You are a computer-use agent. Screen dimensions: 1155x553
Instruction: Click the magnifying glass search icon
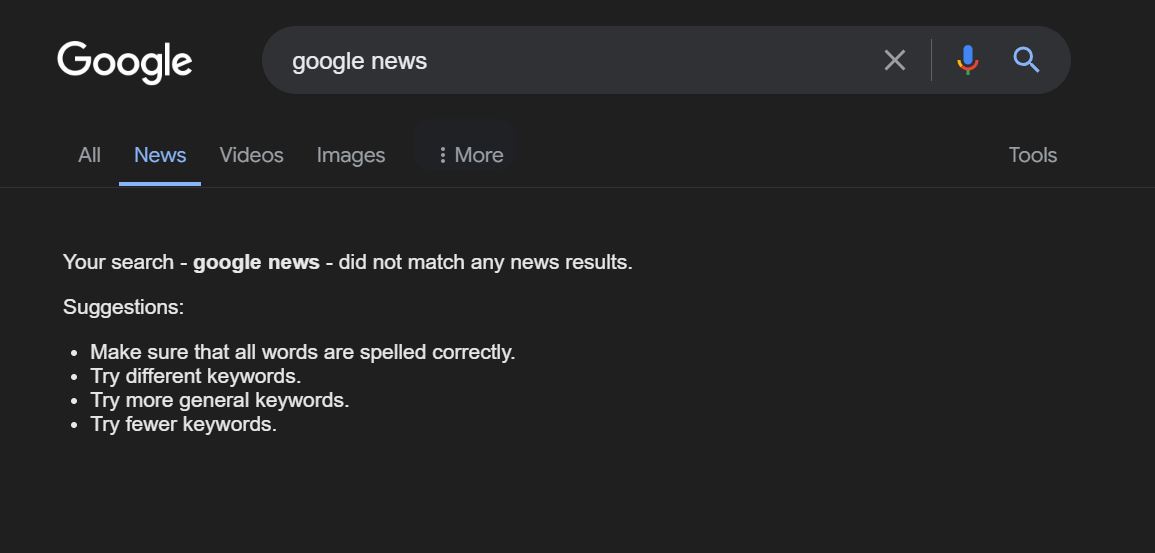coord(1026,60)
